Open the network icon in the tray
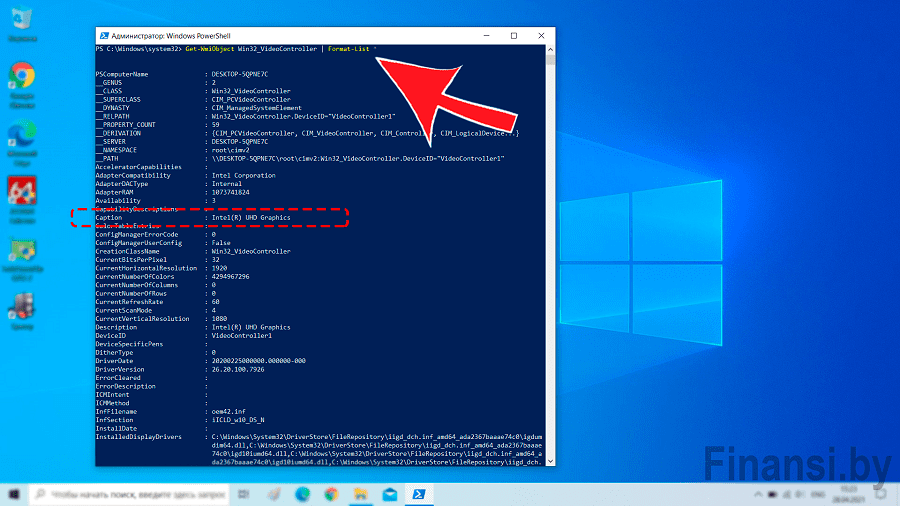The height and width of the screenshot is (506, 900). tap(786, 494)
